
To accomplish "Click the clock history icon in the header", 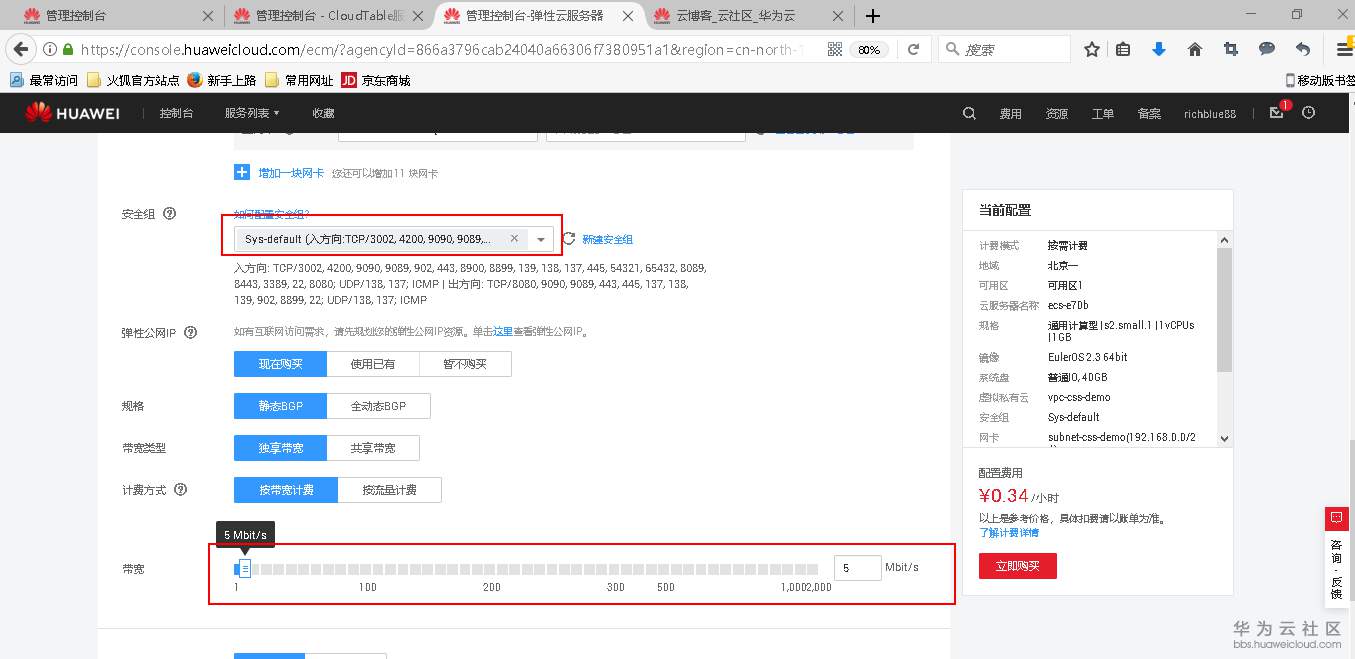I will click(1308, 113).
